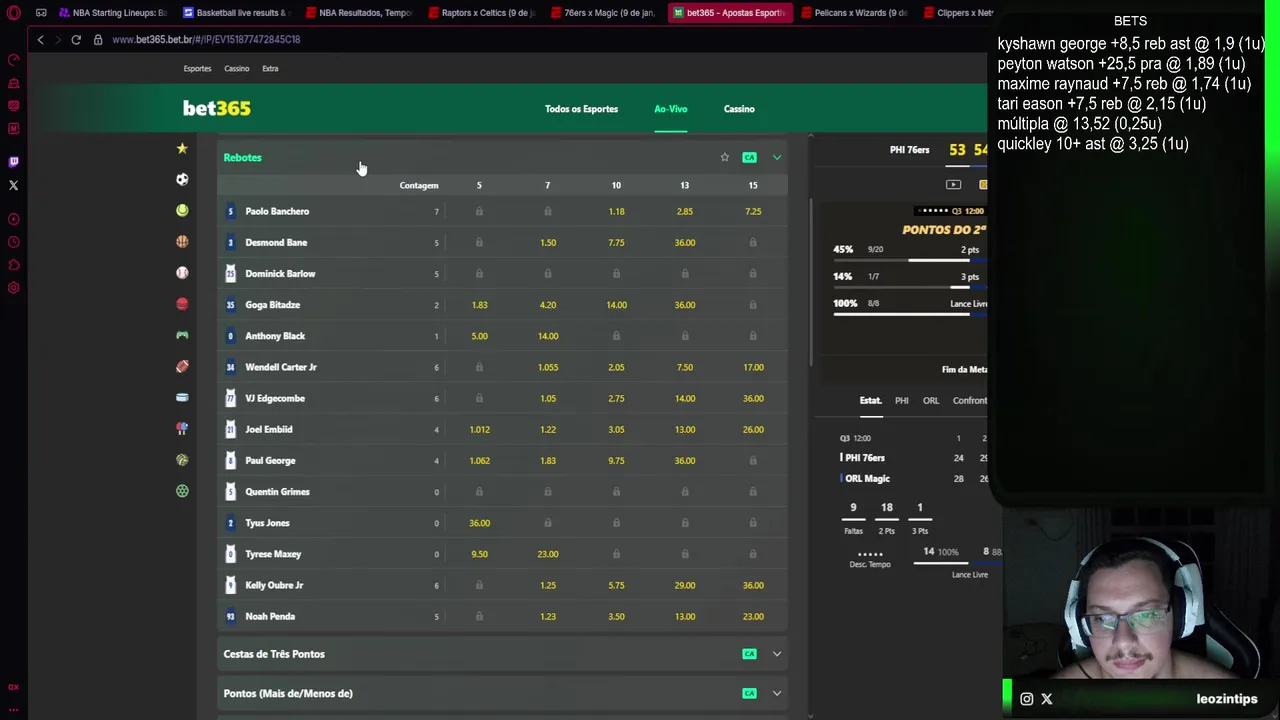Select the red cricket ball sport icon
Viewport: 1280px width, 720px height.
tap(182, 304)
